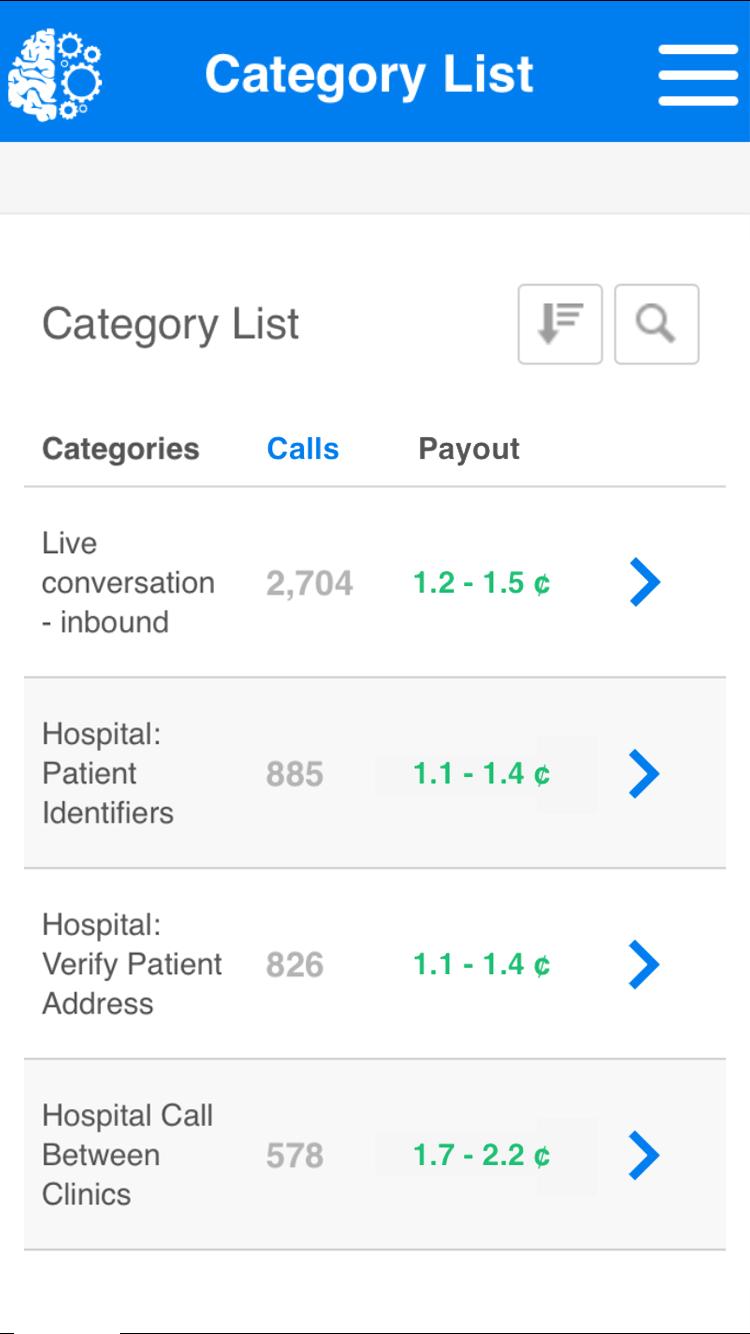750x1334 pixels.
Task: Open search with the magnifier icon
Action: pyautogui.click(x=656, y=324)
